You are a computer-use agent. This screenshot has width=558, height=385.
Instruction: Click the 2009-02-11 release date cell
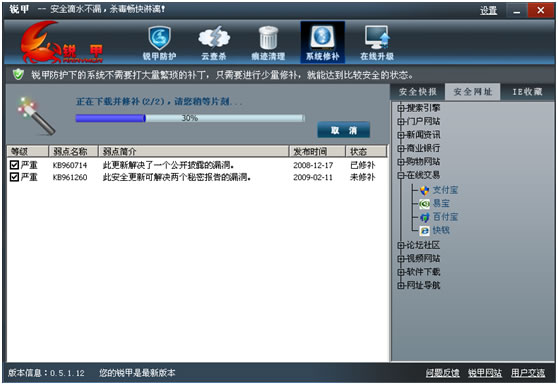[313, 177]
